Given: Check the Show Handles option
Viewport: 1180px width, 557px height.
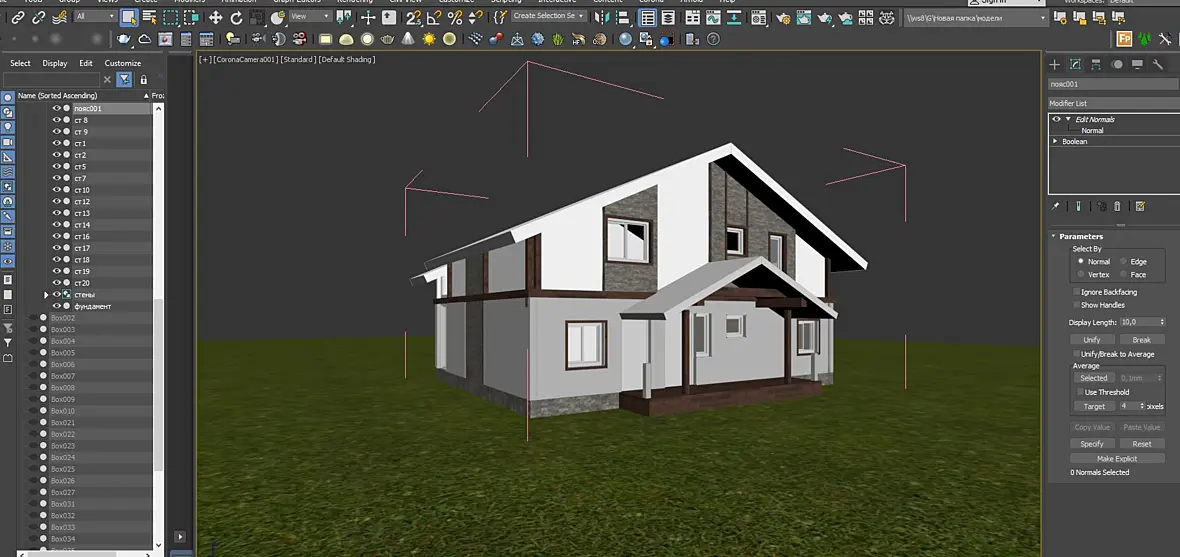Looking at the screenshot, I should [x=1076, y=305].
